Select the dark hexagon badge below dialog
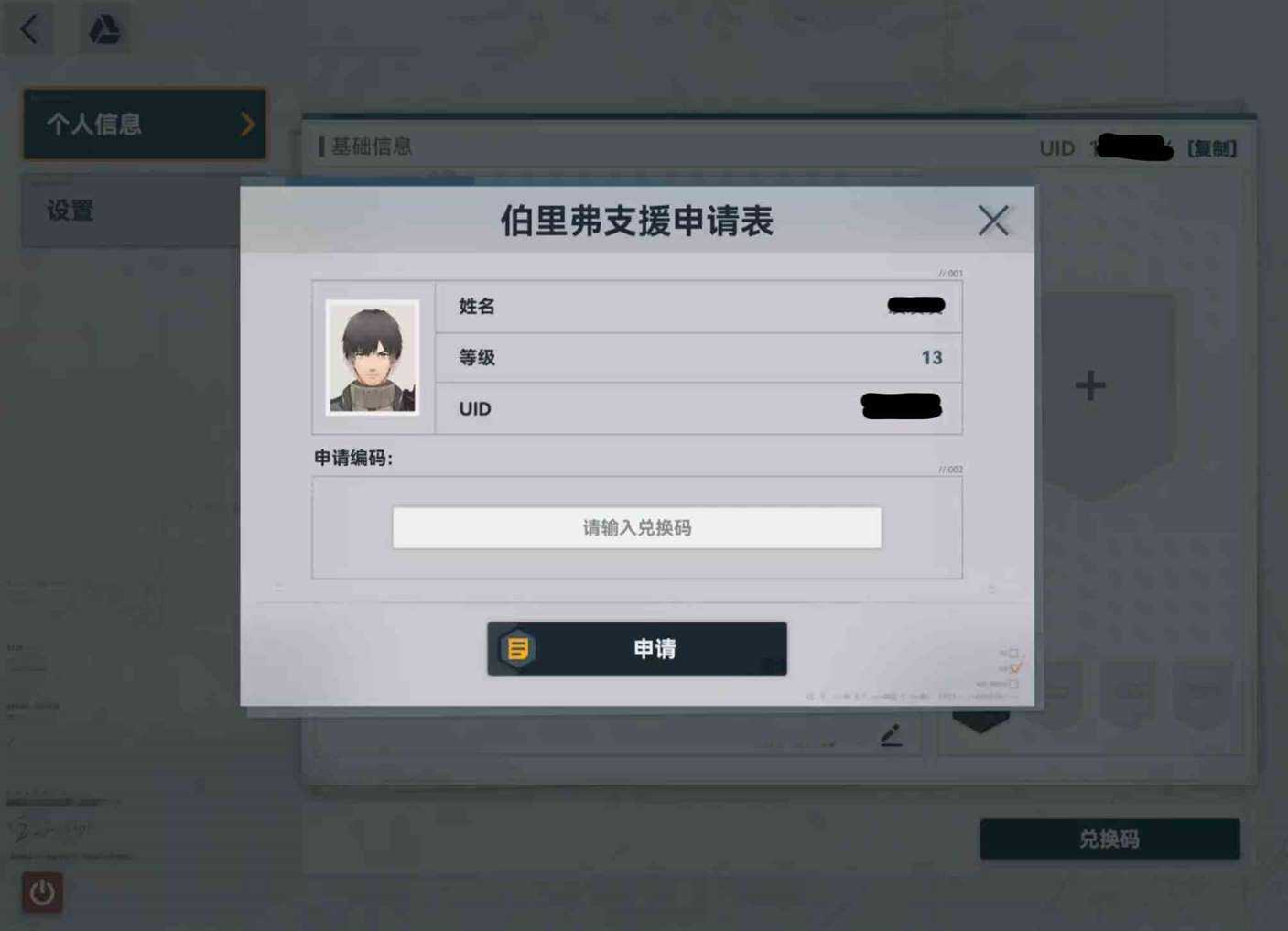The image size is (1288, 931). (x=980, y=720)
